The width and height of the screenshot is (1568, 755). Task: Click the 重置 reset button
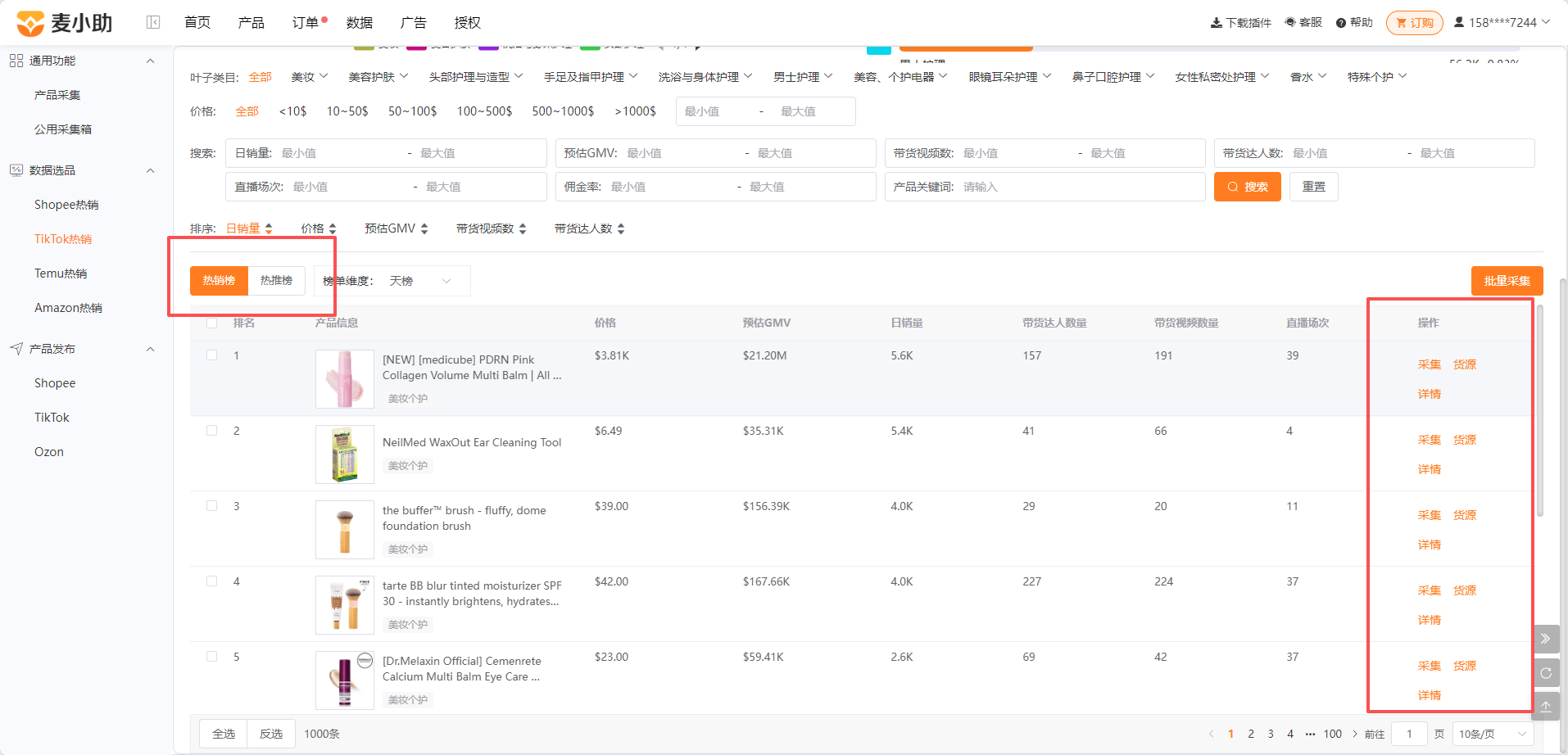(1314, 187)
